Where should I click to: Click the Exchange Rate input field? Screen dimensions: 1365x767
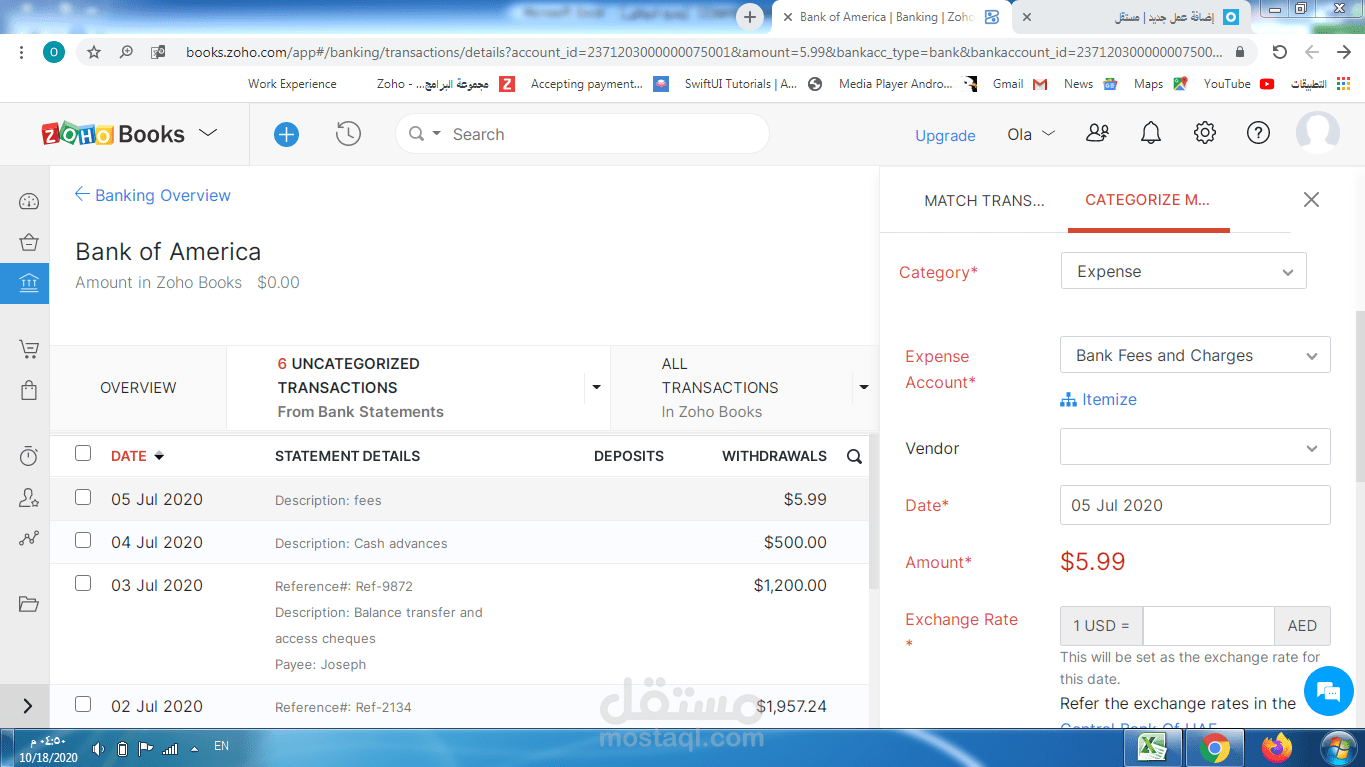point(1208,625)
